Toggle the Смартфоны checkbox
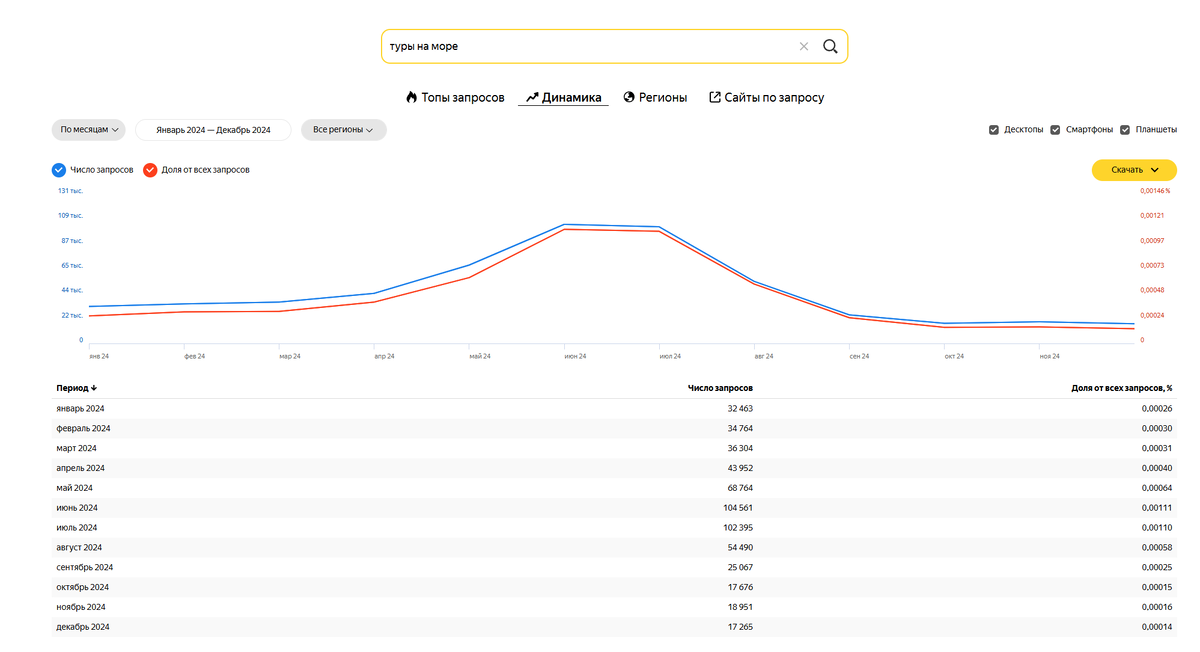Viewport: 1200px width, 652px height. click(x=1055, y=130)
